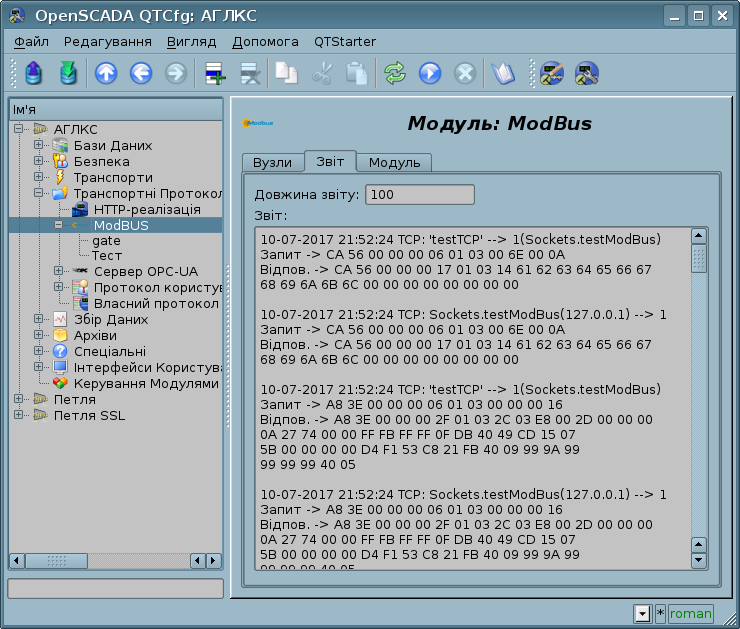Viewport: 740px width, 629px height.
Task: Click the tree scrollbar left arrow at far left
Action: [17, 561]
